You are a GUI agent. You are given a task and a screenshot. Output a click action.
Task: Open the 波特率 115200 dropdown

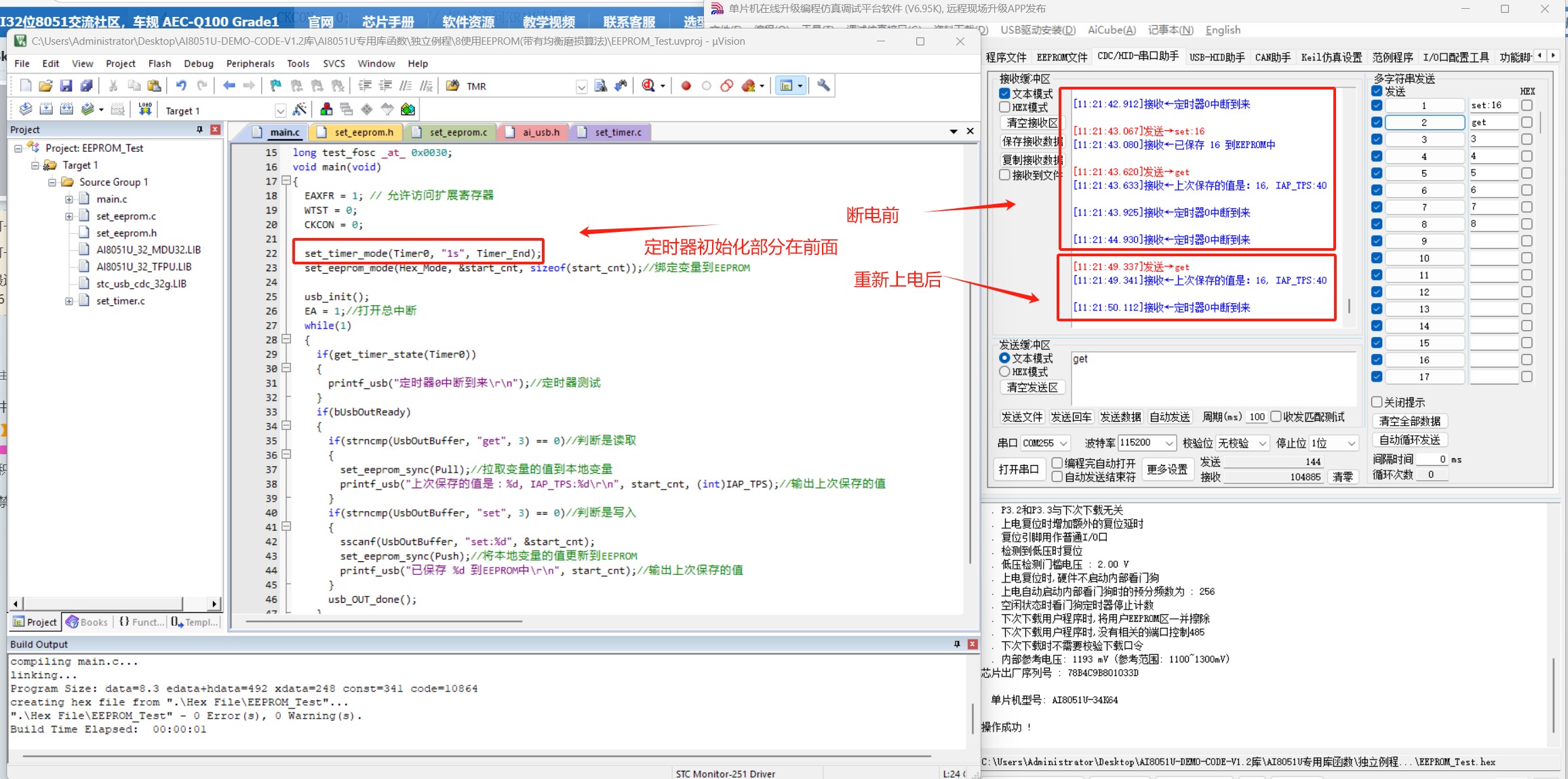[1147, 443]
